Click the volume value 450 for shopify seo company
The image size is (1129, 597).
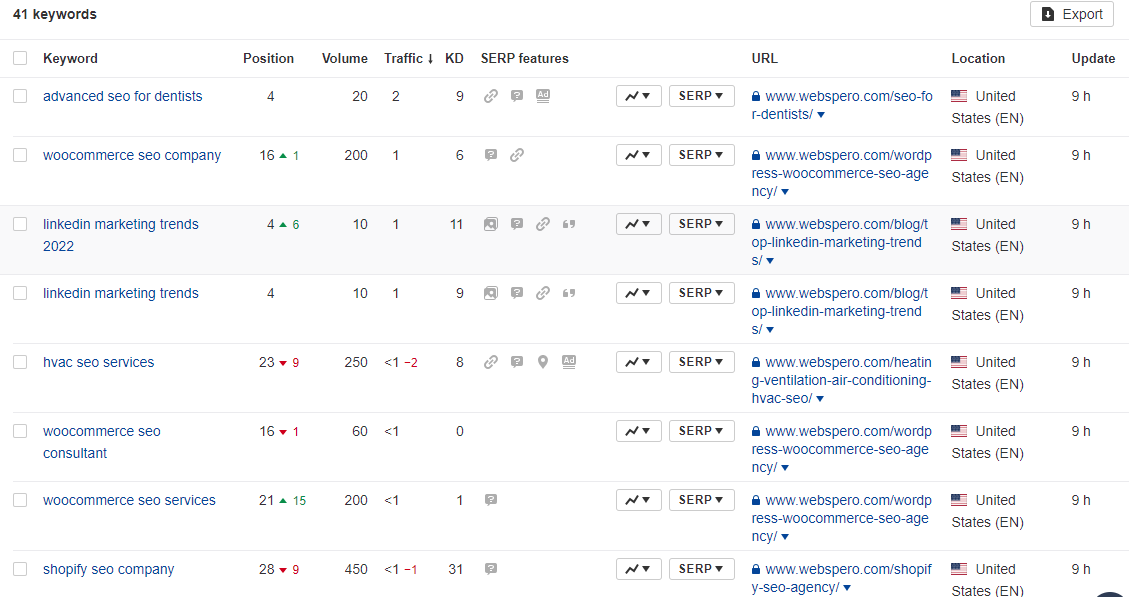click(356, 569)
